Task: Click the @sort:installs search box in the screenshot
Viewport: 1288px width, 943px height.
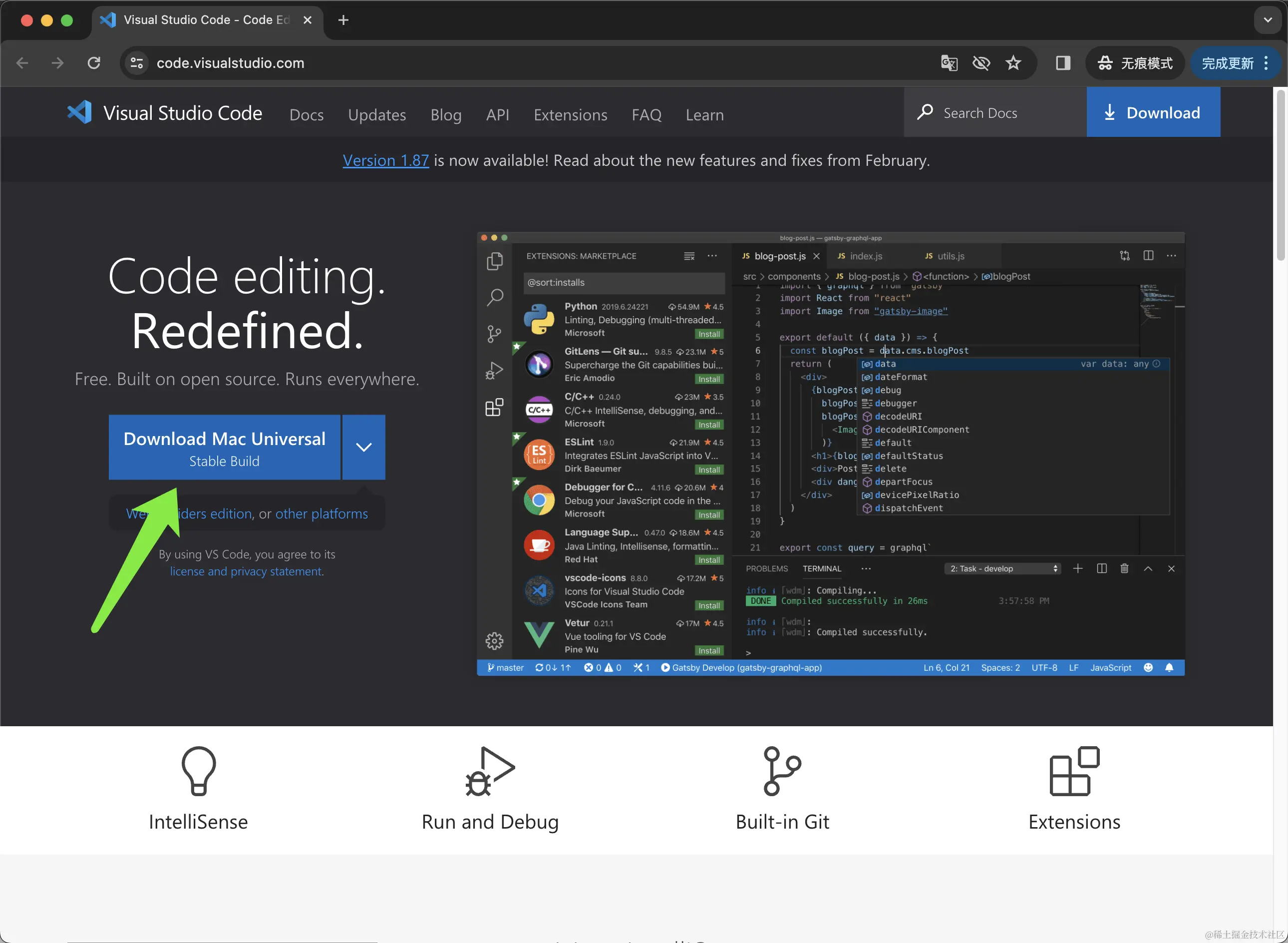Action: [624, 283]
